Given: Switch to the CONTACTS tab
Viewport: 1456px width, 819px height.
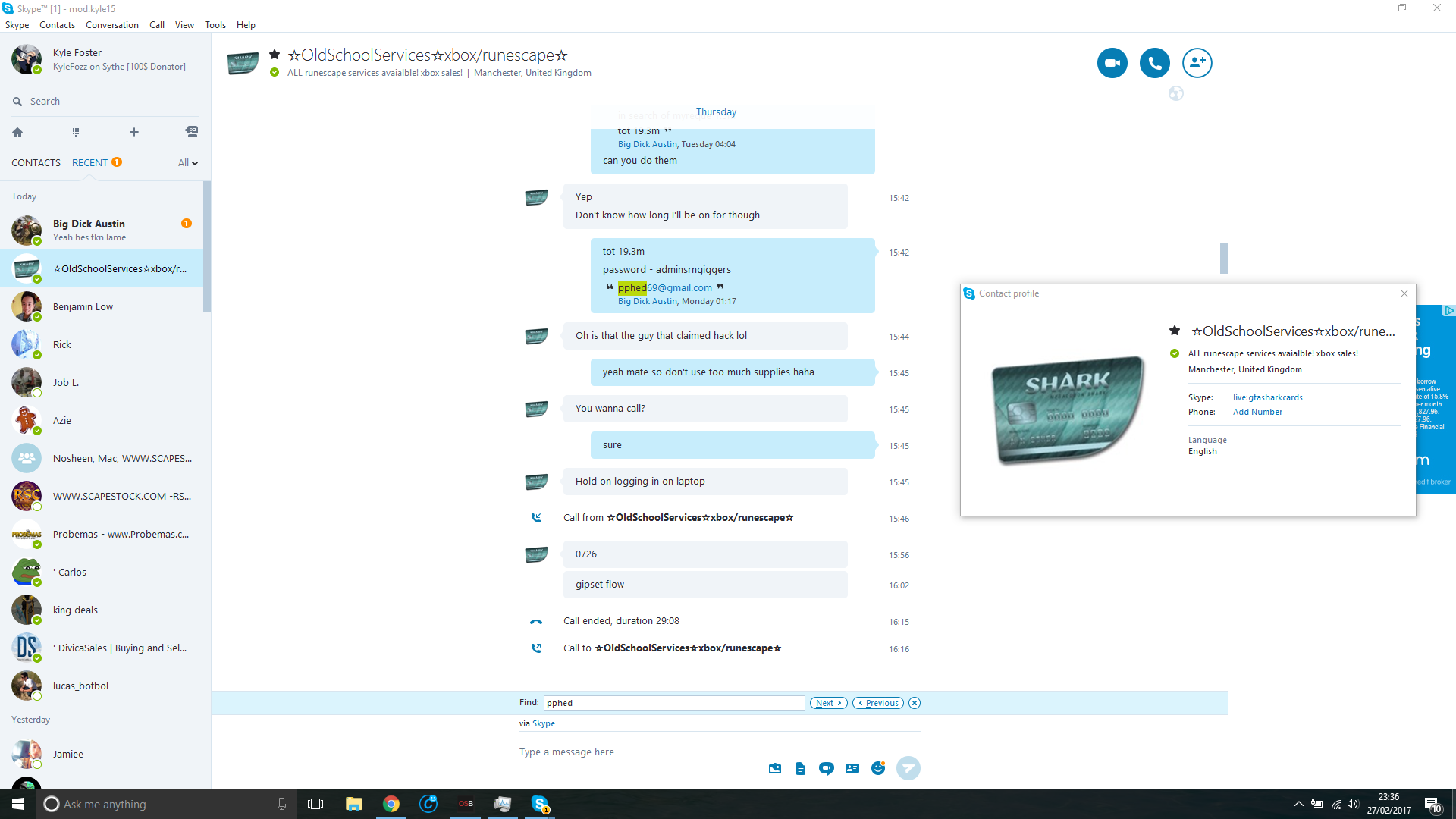Looking at the screenshot, I should point(36,163).
